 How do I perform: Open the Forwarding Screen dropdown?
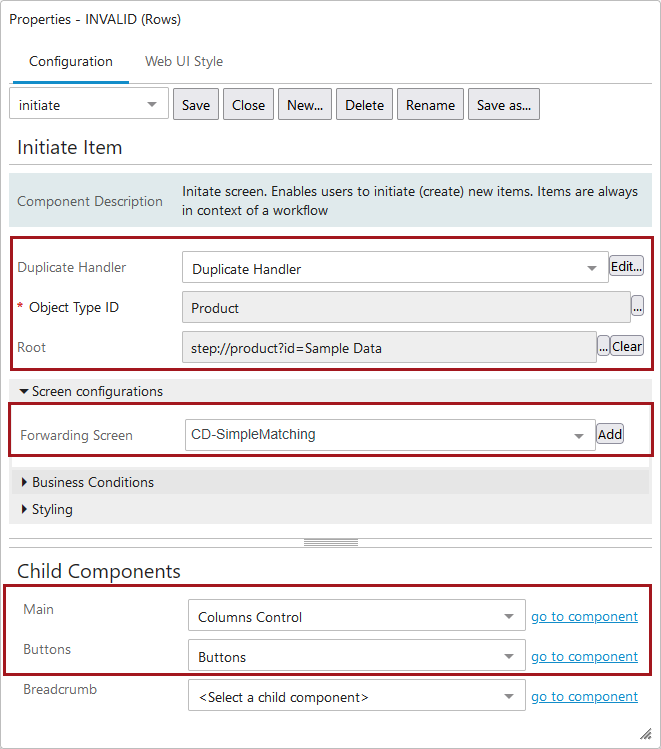pyautogui.click(x=390, y=435)
